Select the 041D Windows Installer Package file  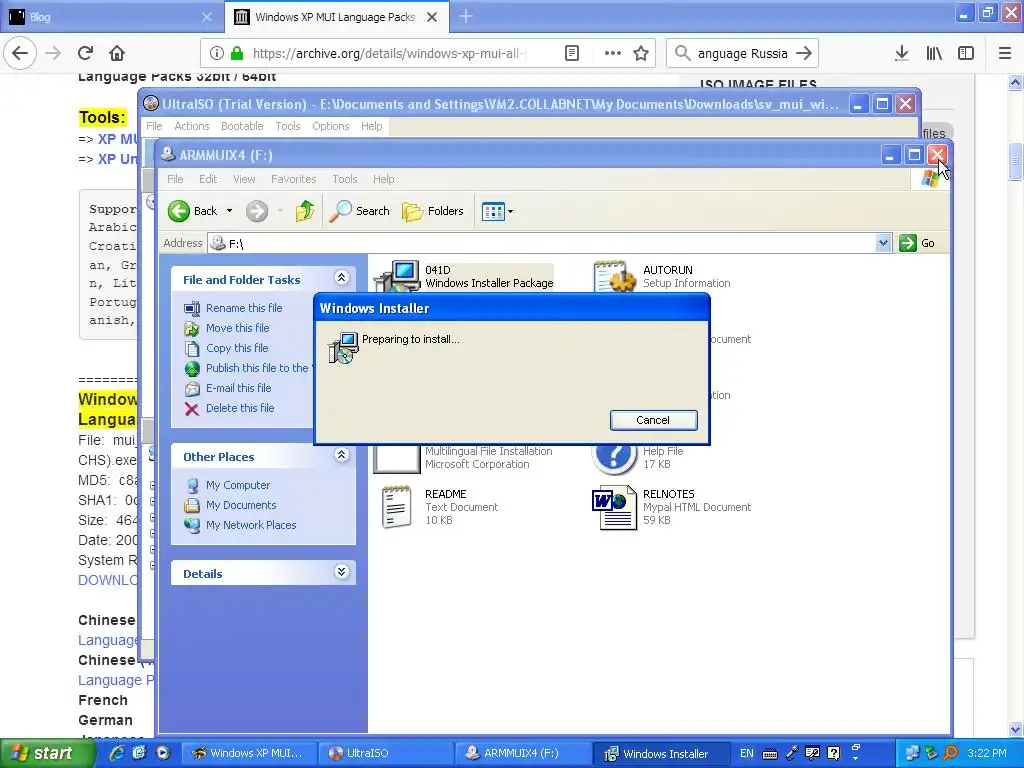pos(464,276)
